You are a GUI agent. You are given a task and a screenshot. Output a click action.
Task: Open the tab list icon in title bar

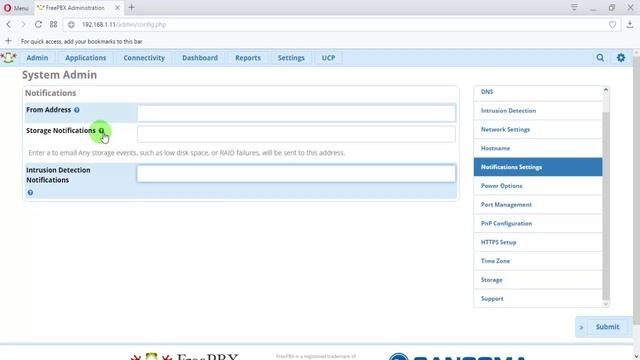[574, 7]
